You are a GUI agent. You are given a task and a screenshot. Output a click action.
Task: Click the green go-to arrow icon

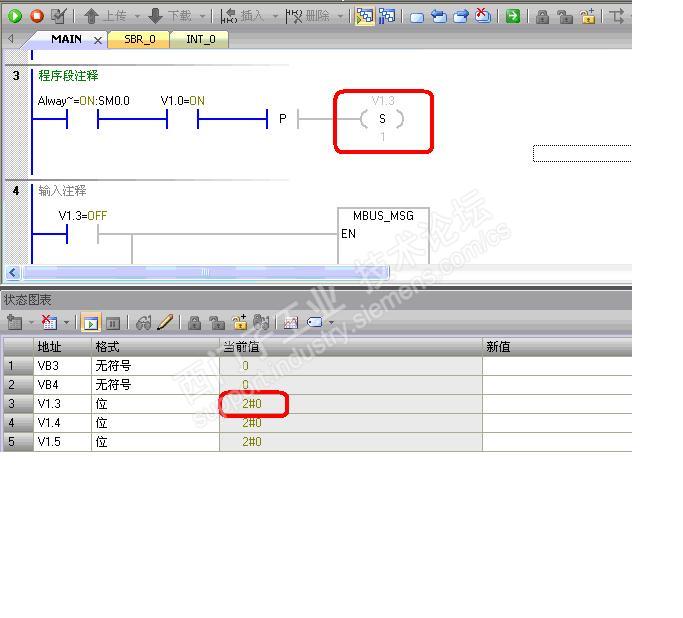pos(513,17)
